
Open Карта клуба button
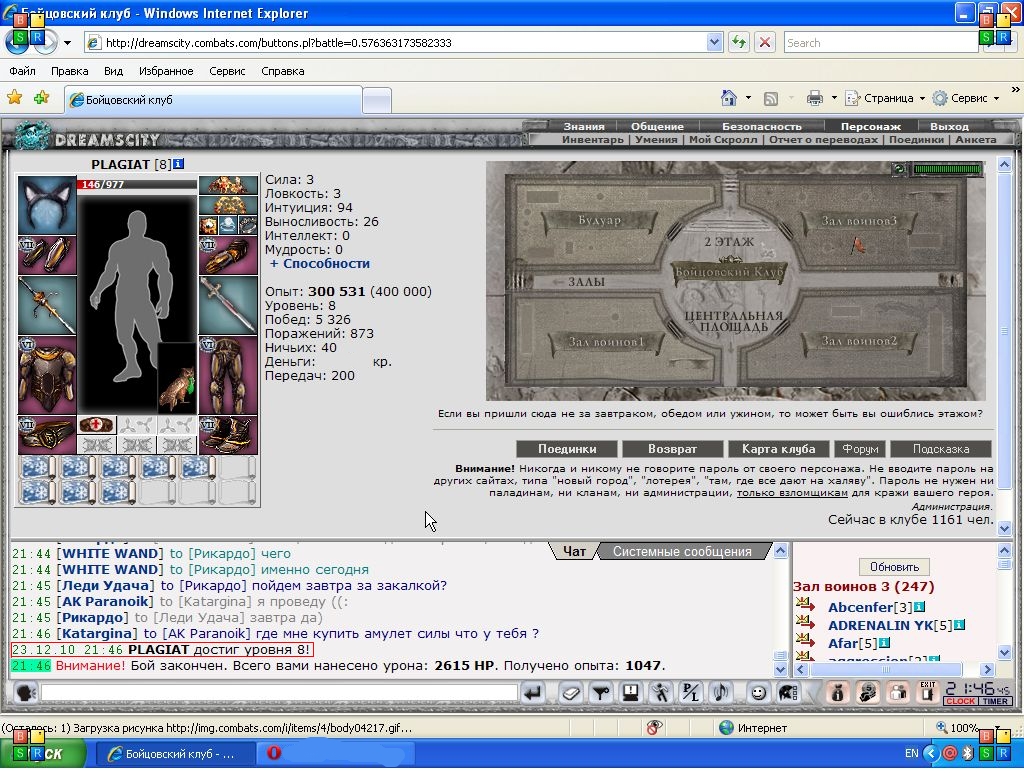click(778, 449)
